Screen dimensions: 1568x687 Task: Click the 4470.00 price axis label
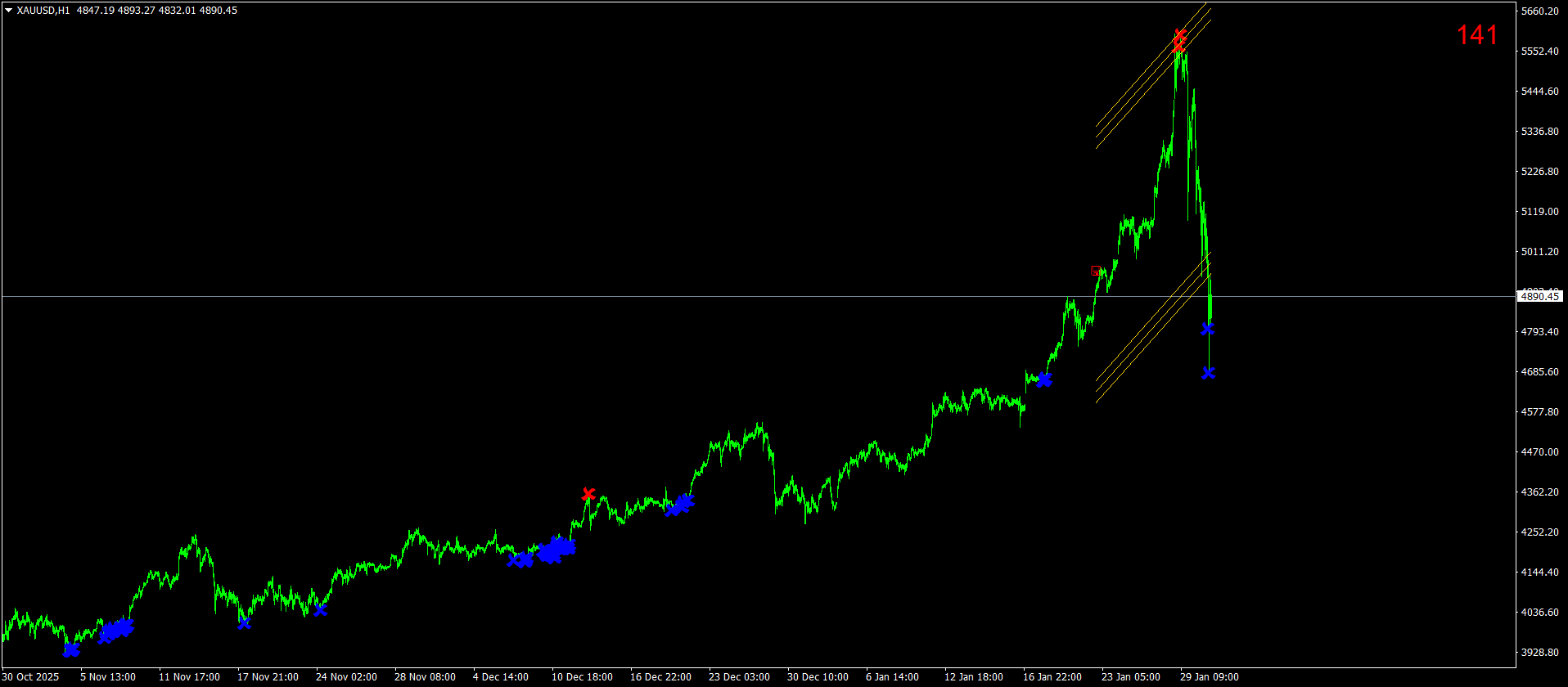(x=1539, y=451)
